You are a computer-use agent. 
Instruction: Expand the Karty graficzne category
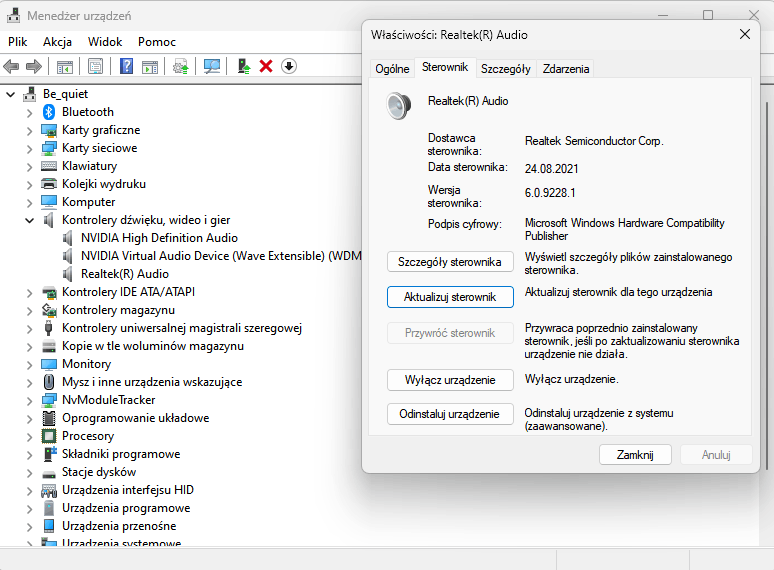[x=30, y=131]
